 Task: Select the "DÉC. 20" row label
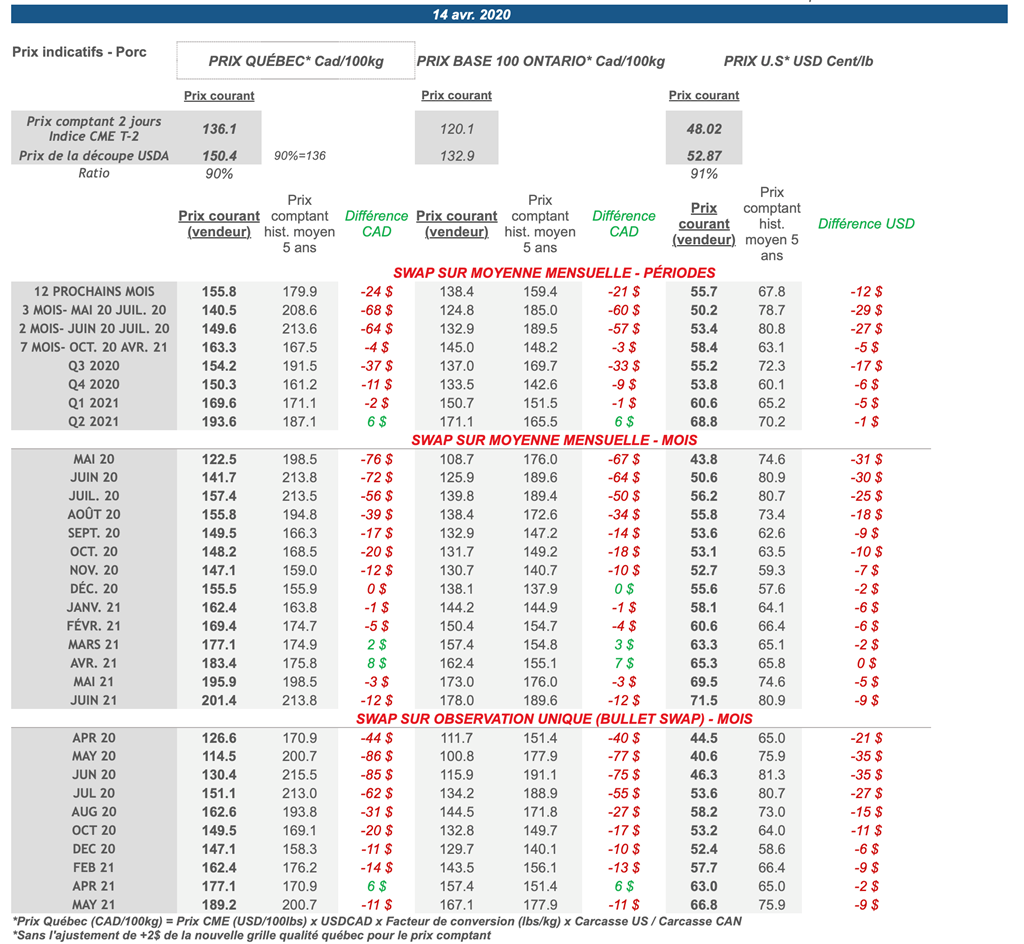coord(94,589)
